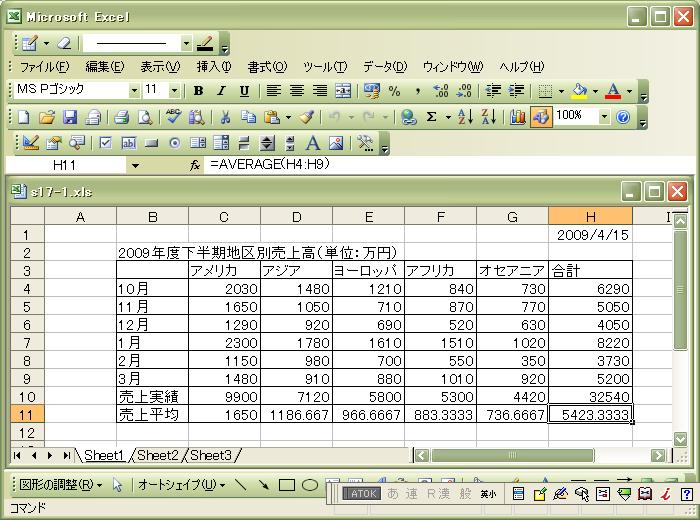Sort descending Z to A

tap(488, 117)
